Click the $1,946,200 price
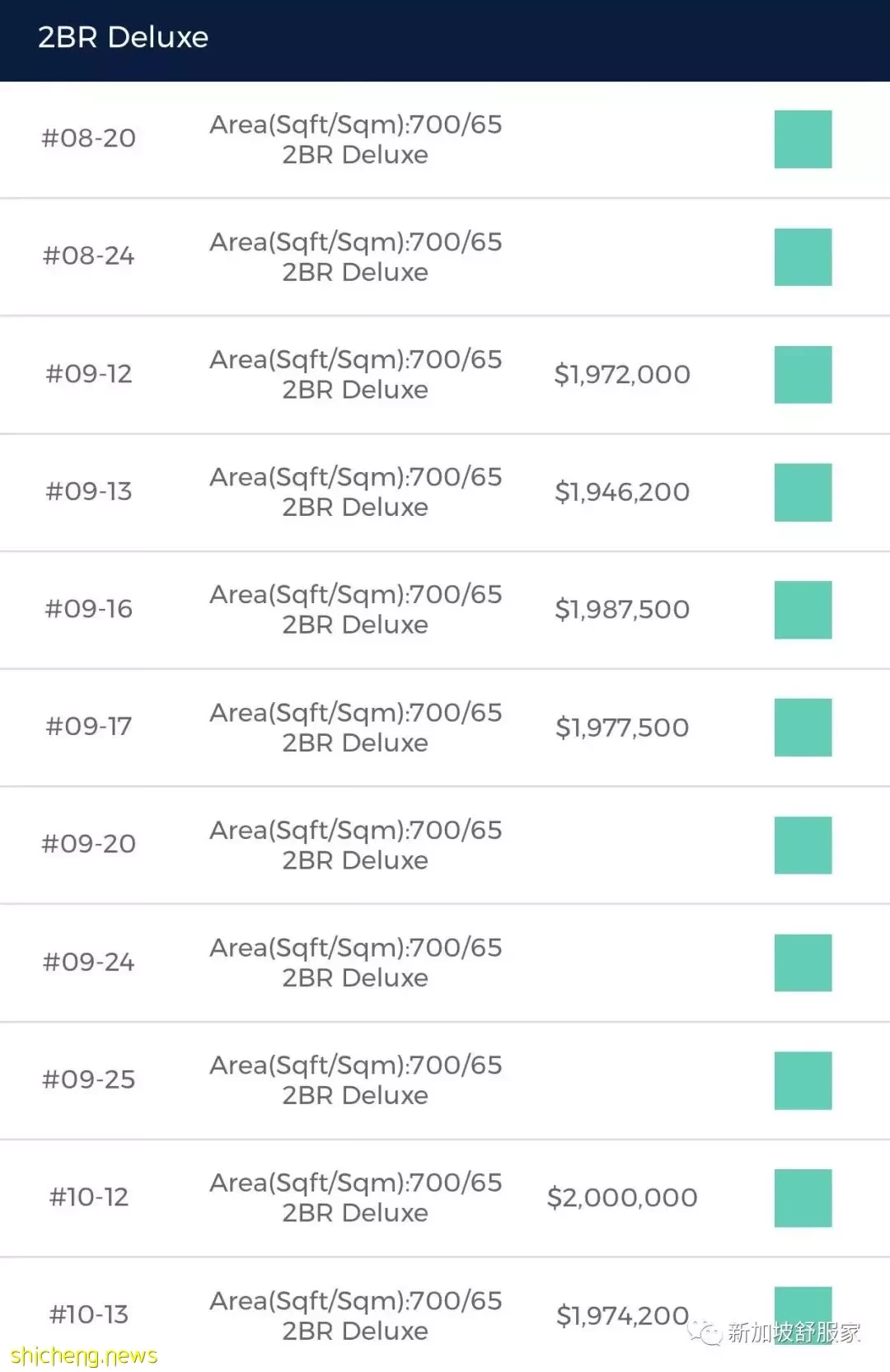This screenshot has width=890, height=1372. coord(622,492)
